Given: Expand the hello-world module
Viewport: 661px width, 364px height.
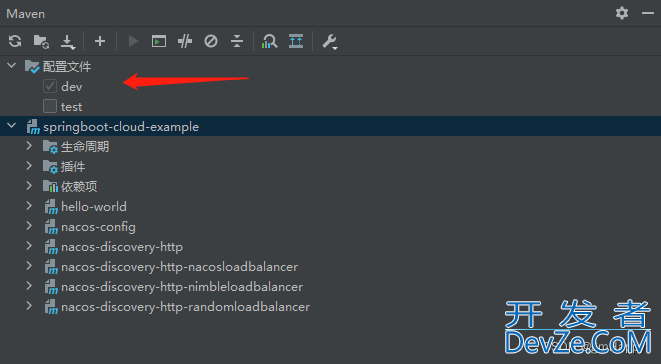Looking at the screenshot, I should click(x=29, y=206).
